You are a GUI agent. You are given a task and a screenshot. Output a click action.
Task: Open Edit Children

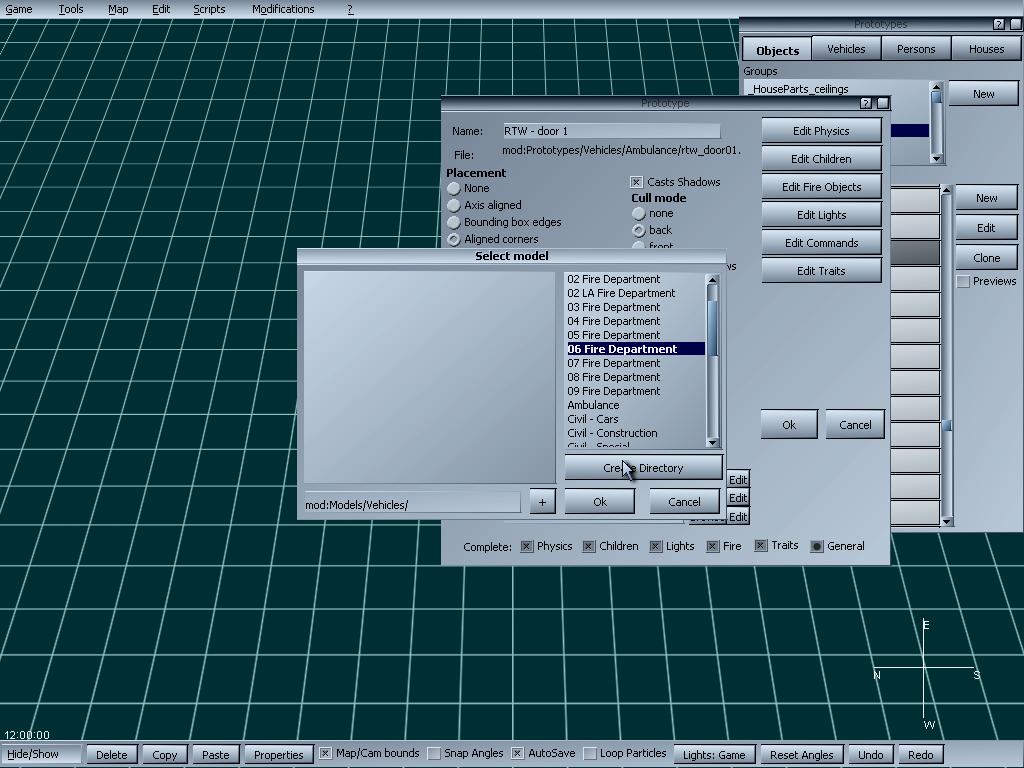tap(821, 159)
